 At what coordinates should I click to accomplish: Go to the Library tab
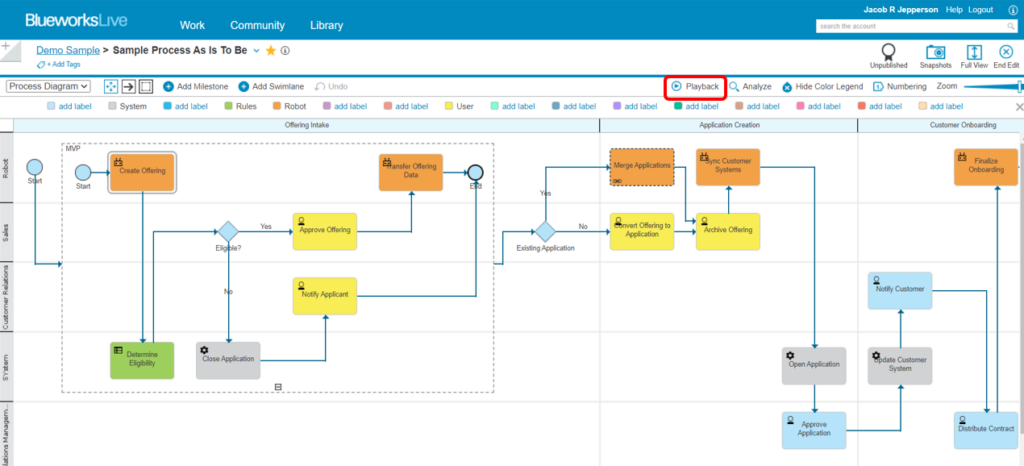[326, 25]
